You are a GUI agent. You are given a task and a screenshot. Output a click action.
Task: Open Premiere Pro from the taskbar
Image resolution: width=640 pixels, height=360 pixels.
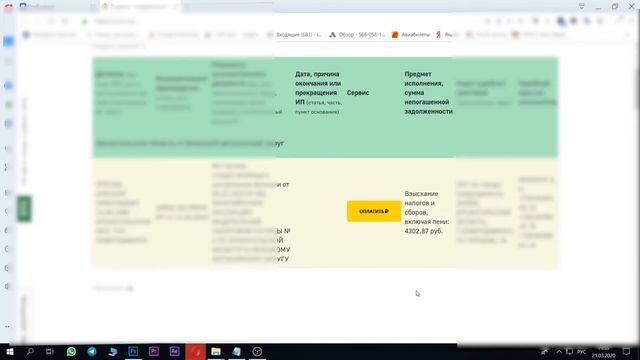pos(154,351)
